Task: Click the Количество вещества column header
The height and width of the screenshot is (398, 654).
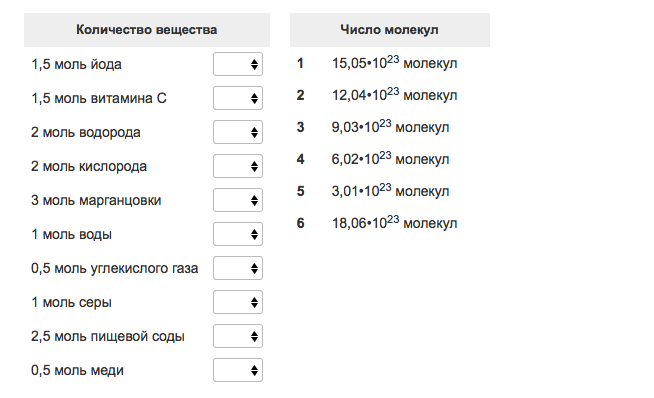Action: pos(147,30)
